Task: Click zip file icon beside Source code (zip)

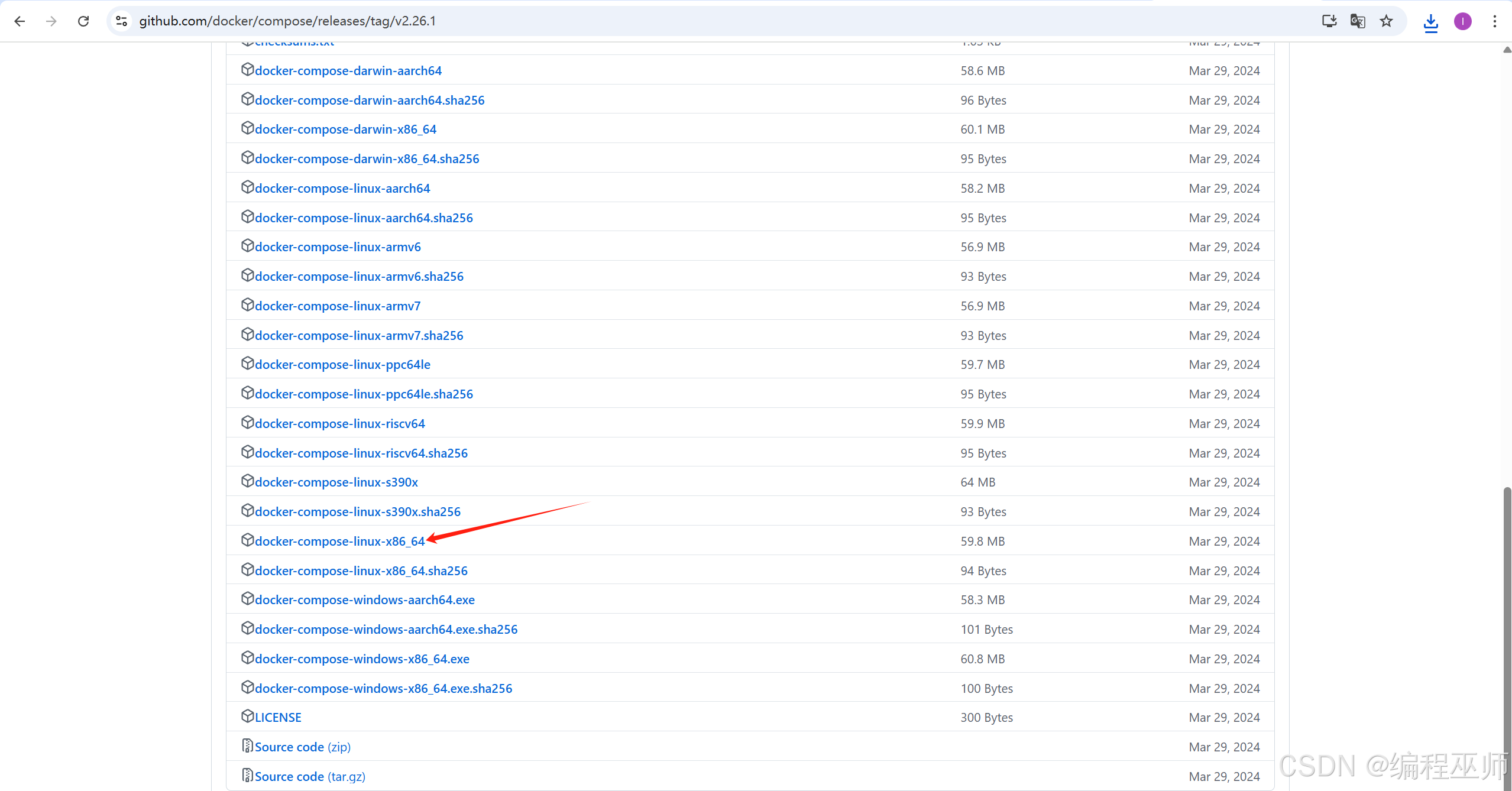Action: tap(247, 745)
